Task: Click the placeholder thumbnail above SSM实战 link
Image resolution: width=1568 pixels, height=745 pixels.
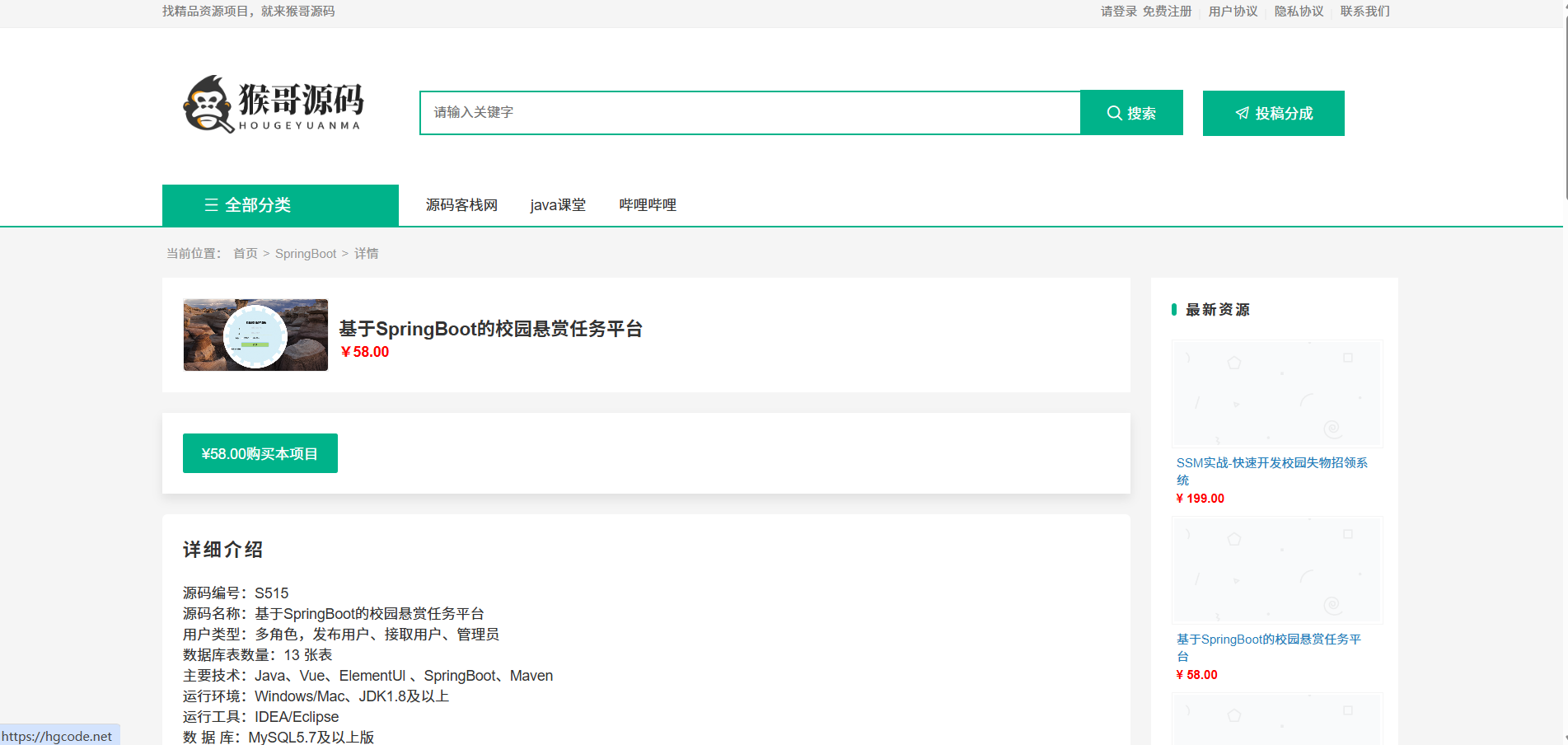Action: (x=1277, y=394)
